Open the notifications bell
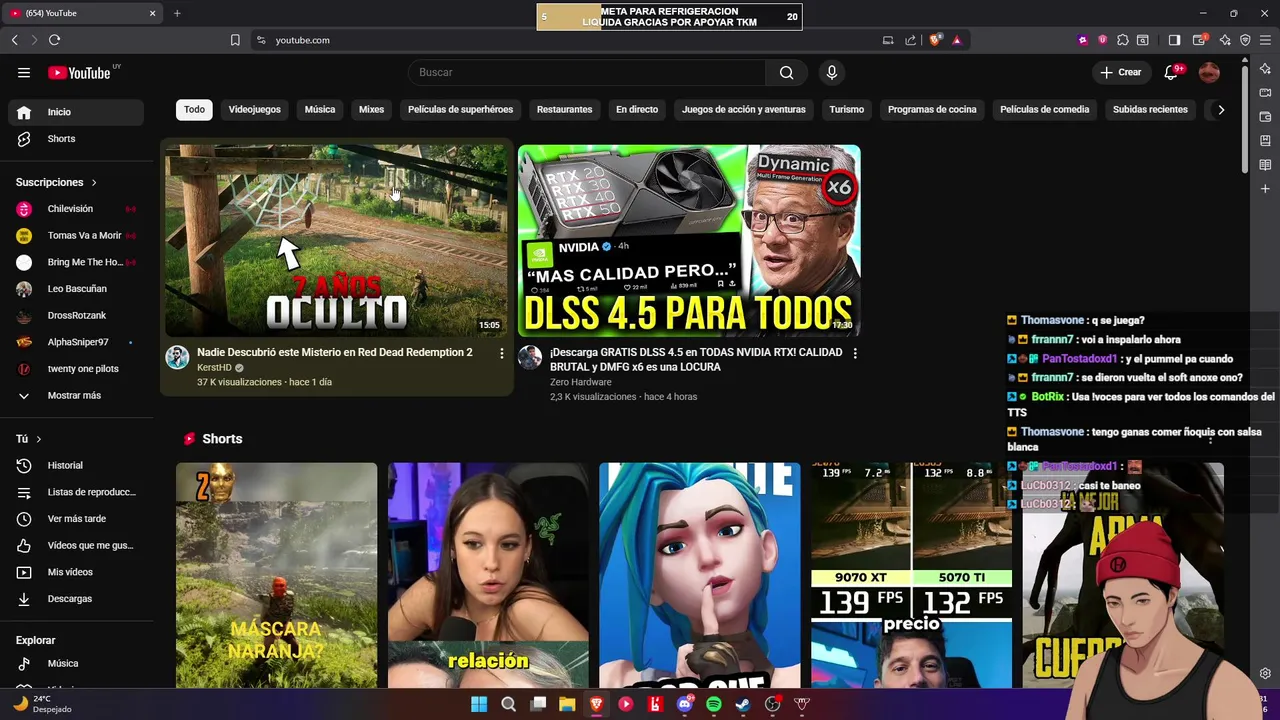This screenshot has width=1280, height=720. click(1171, 72)
